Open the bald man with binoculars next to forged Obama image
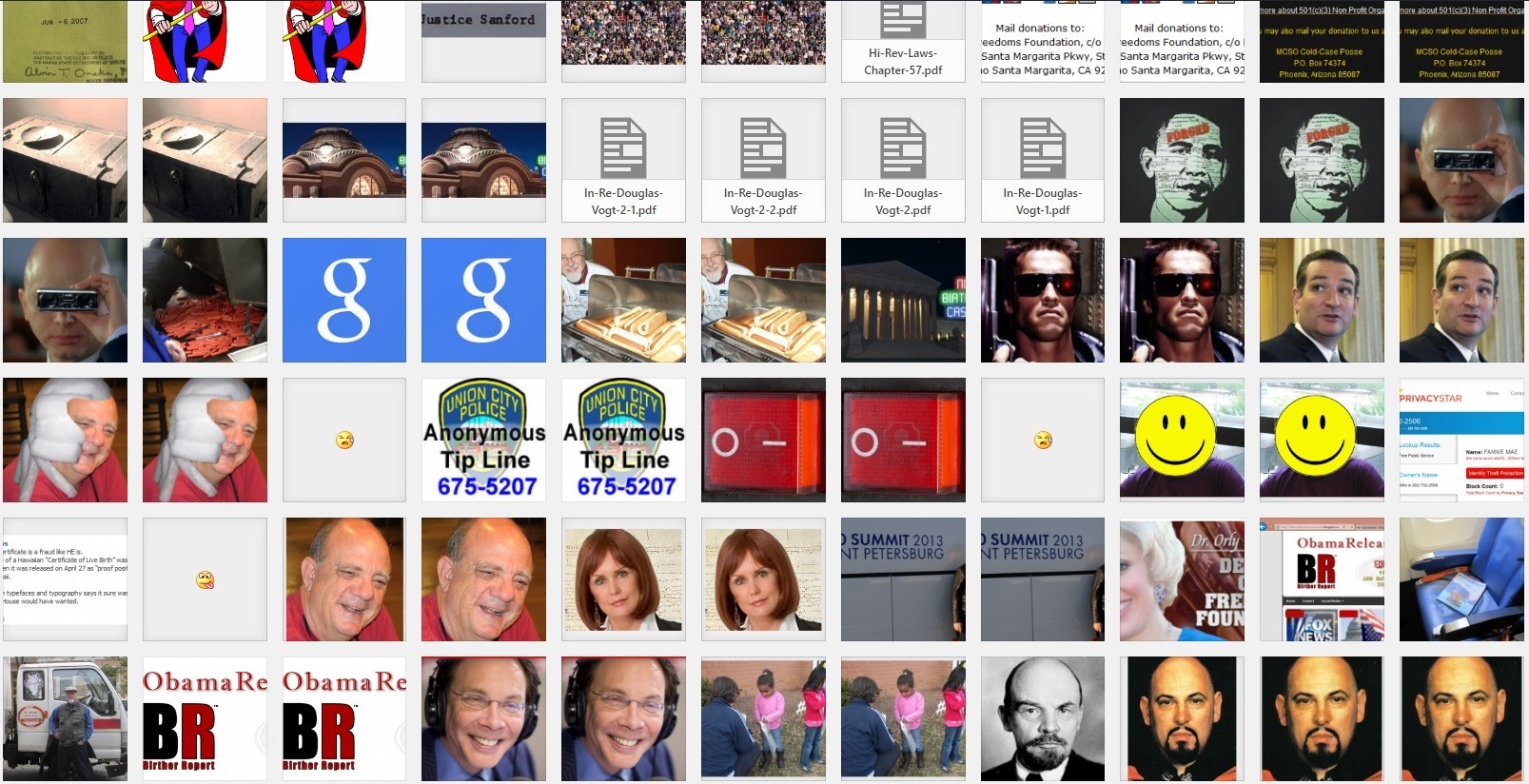Image resolution: width=1529 pixels, height=784 pixels. tap(1461, 160)
